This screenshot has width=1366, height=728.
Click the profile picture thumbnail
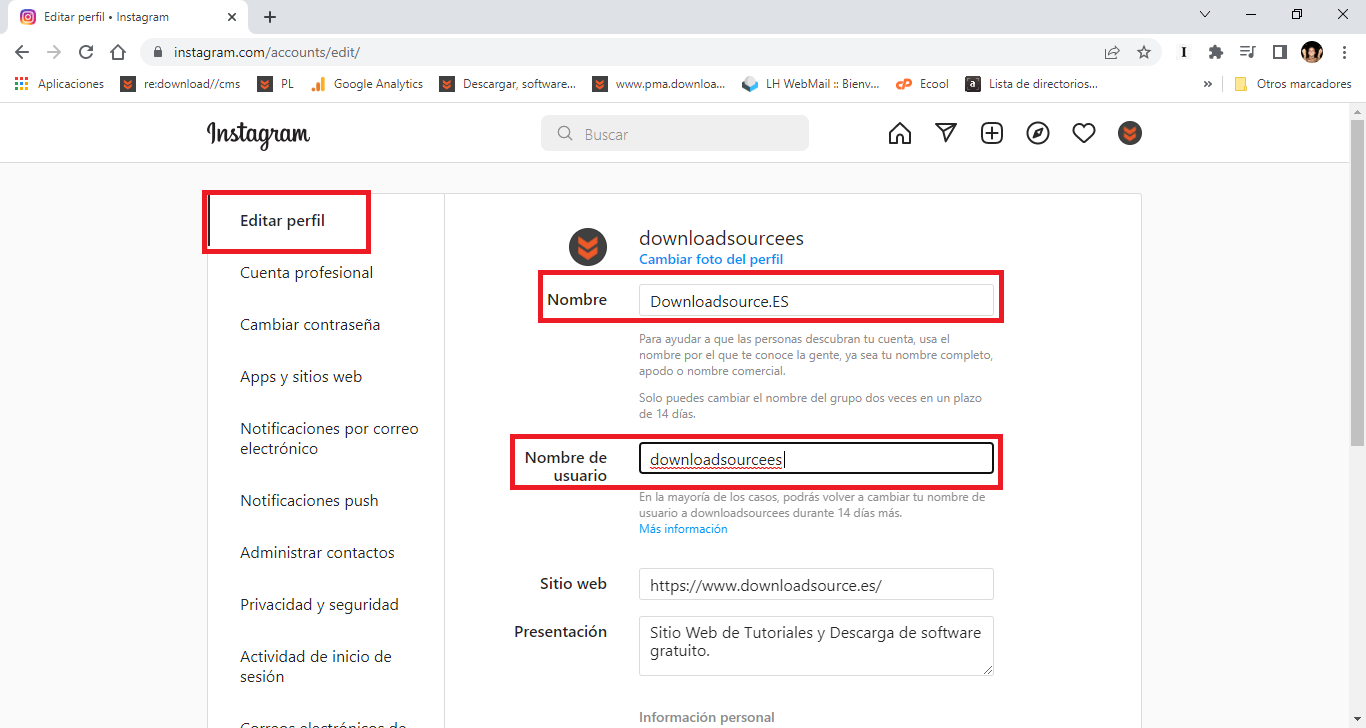pos(588,247)
